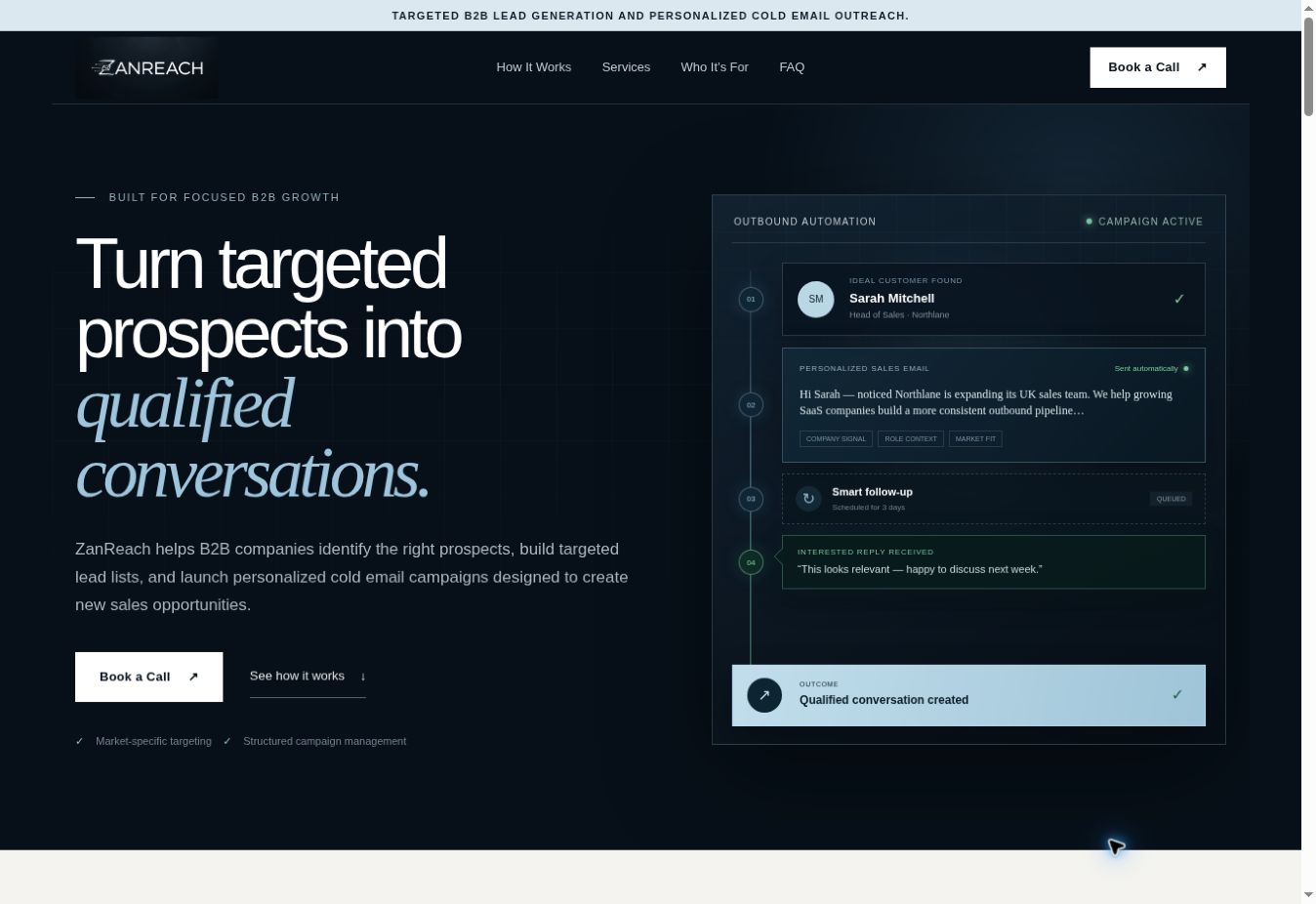Click personalized email body text

point(986,402)
